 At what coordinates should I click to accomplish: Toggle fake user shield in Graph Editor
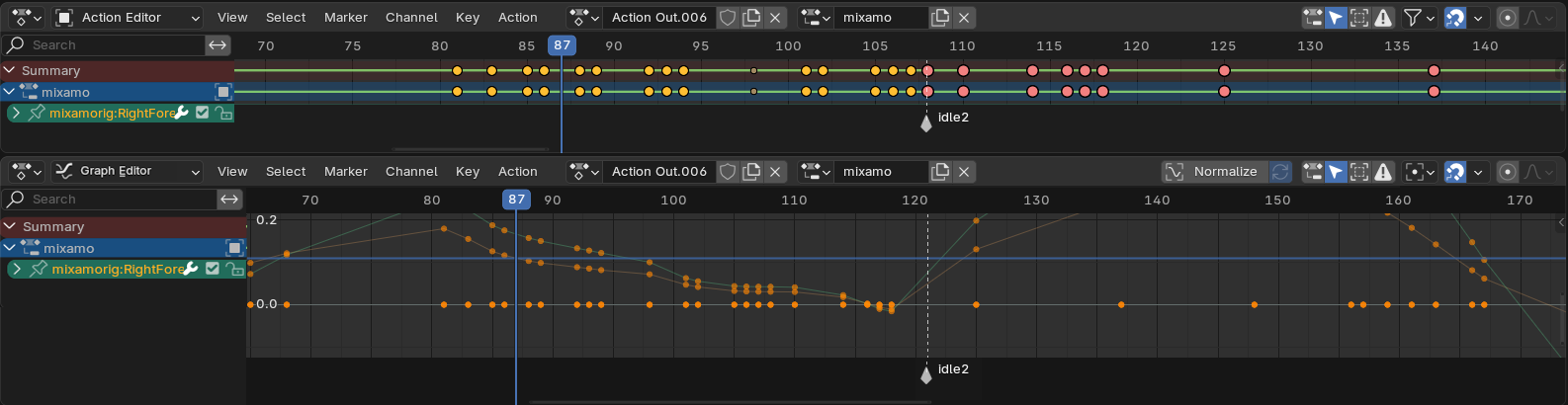click(728, 171)
